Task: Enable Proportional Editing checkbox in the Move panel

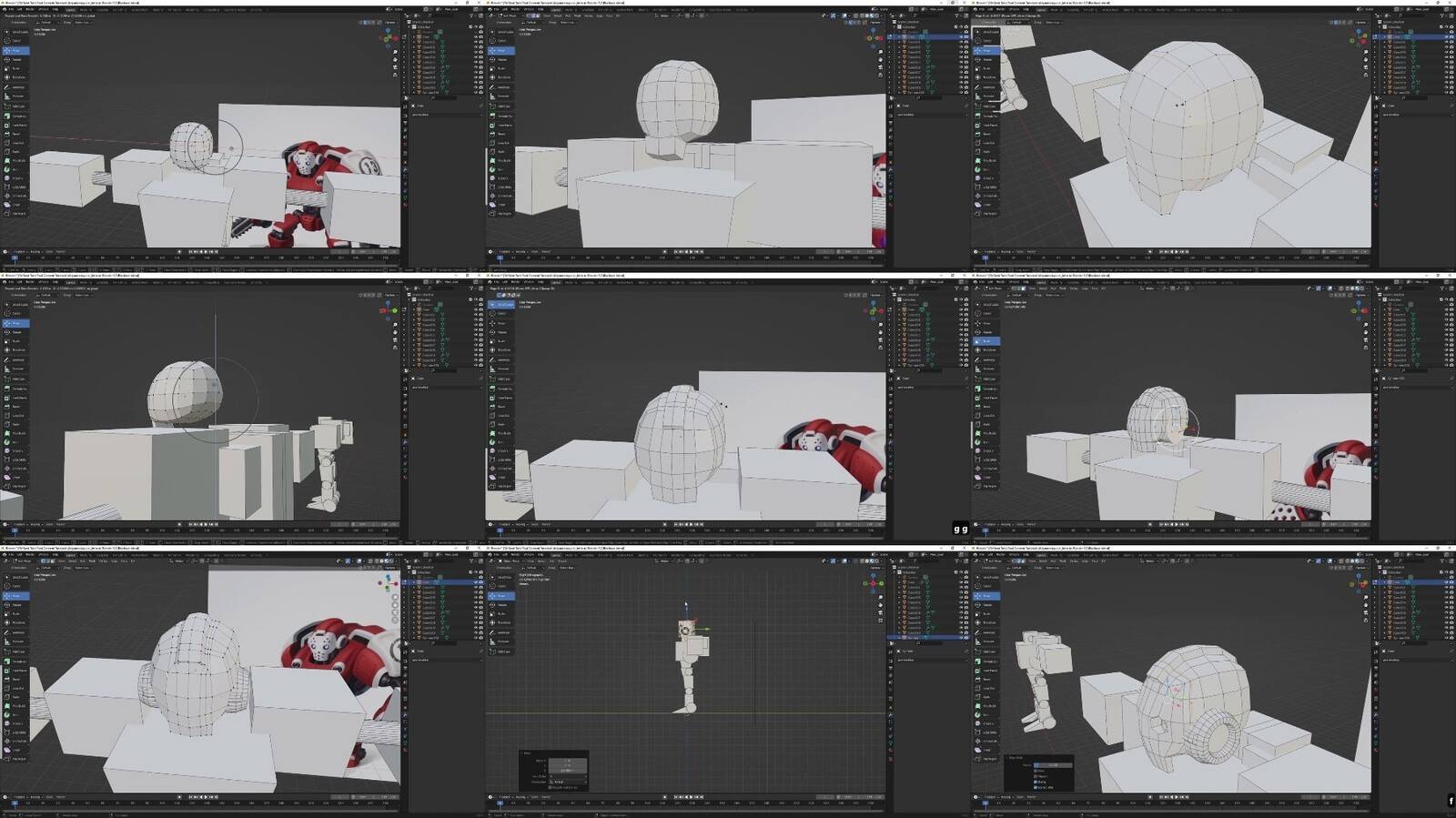Action: tap(550, 787)
